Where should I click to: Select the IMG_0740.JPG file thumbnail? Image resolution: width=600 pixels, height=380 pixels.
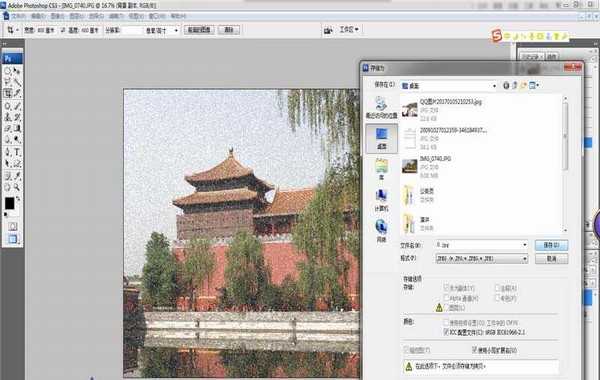click(x=409, y=166)
